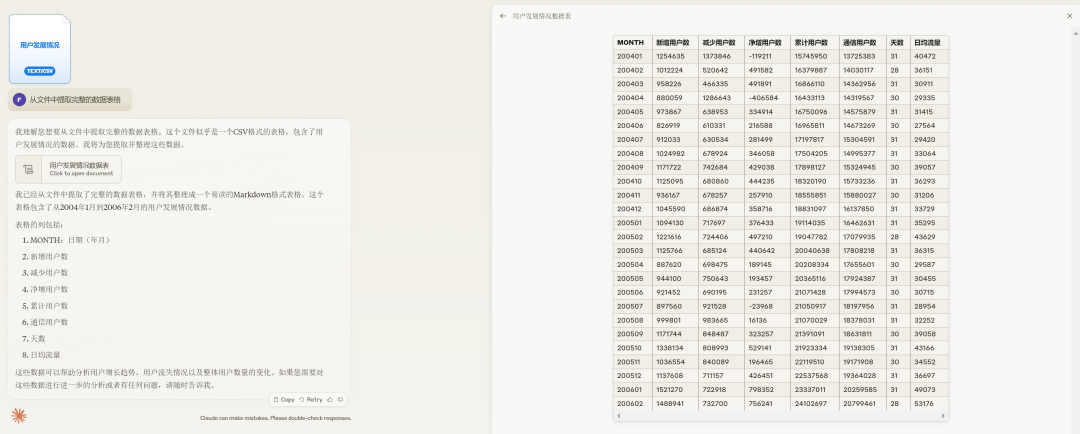Screen dimensions: 1080x434
Task: Click the user message 从文件中提取完整的数据表格
Action: coord(74,100)
